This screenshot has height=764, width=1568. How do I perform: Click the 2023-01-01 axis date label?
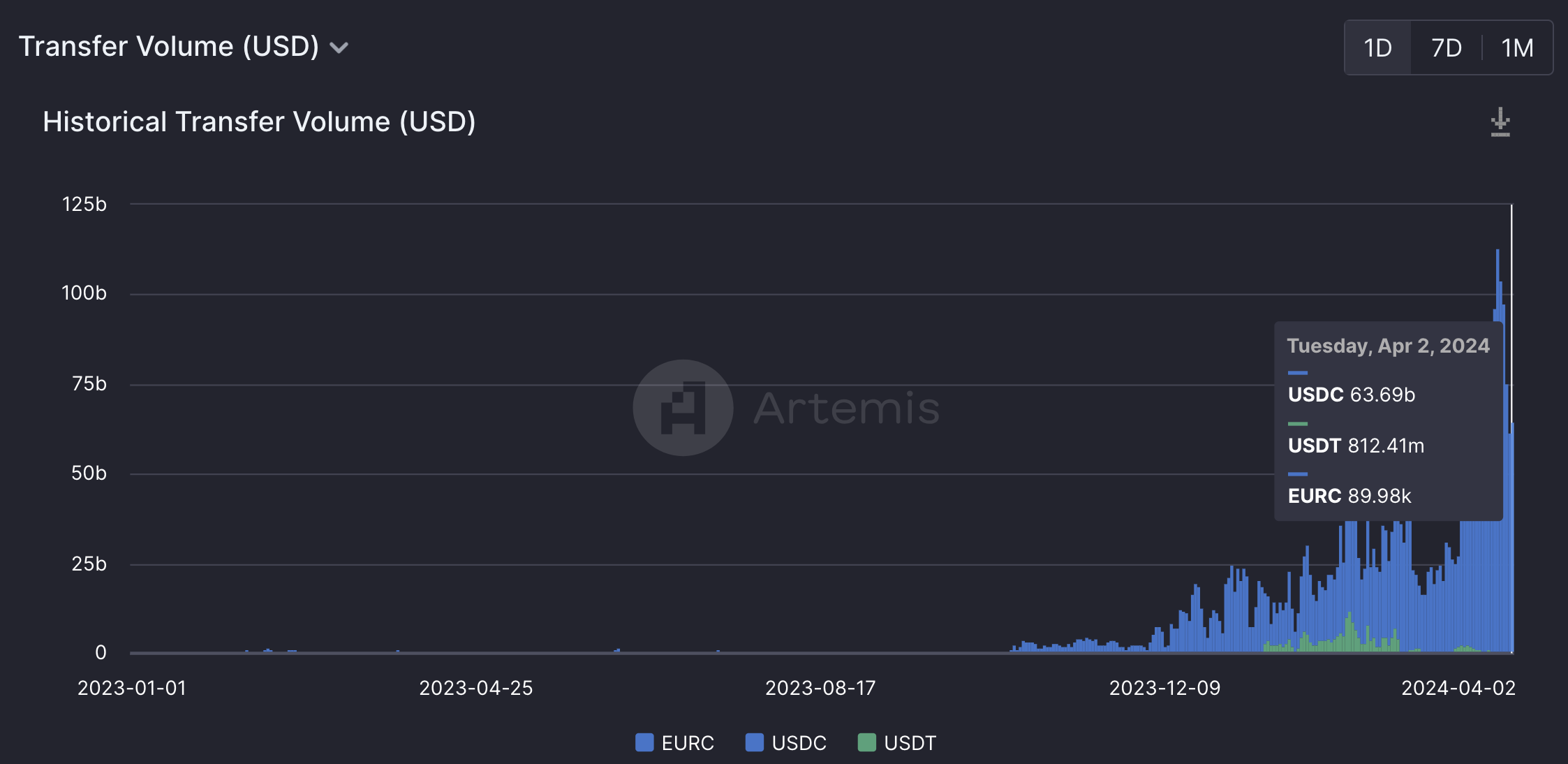[132, 689]
